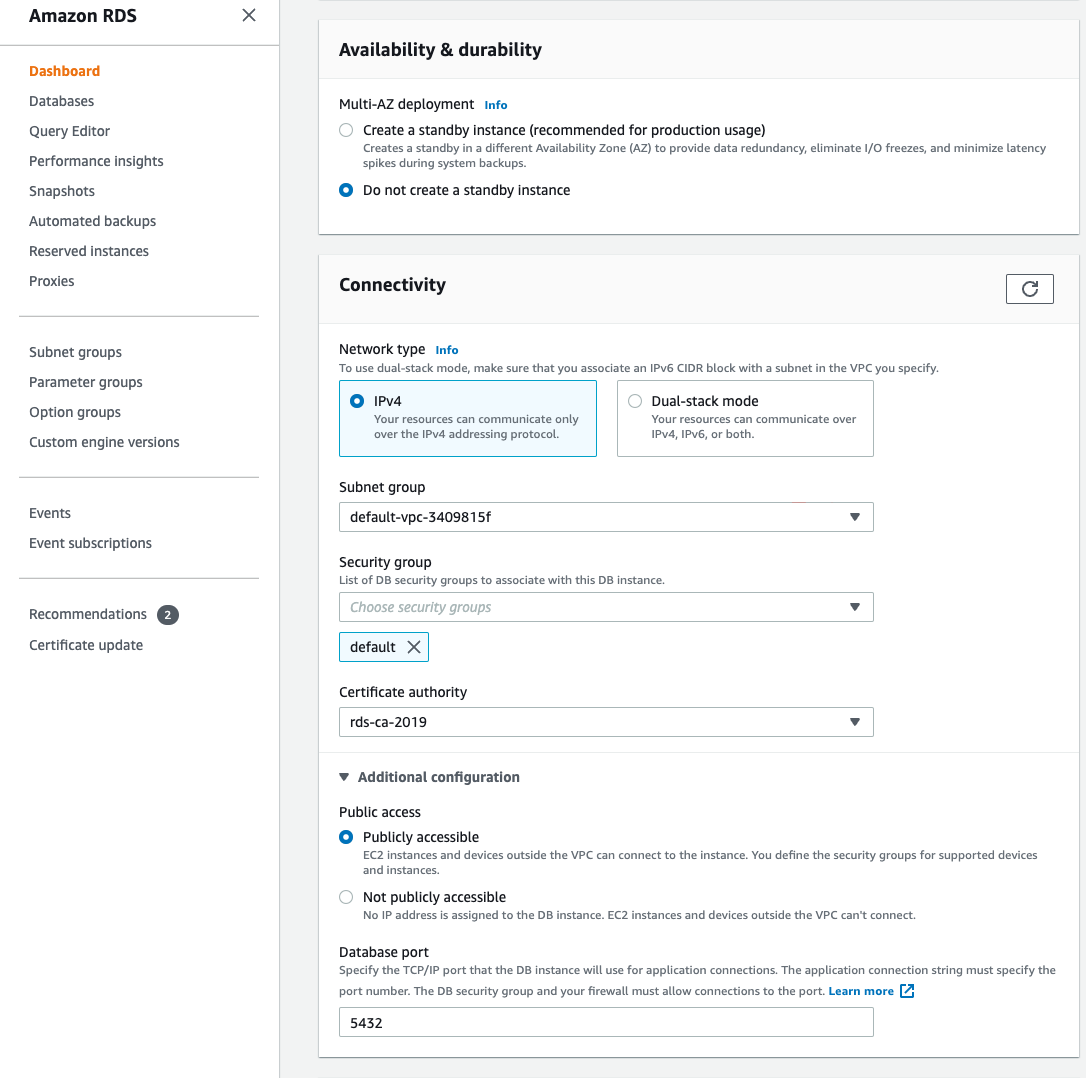Image resolution: width=1086 pixels, height=1078 pixels.
Task: Select Not publicly accessible
Action: (x=345, y=897)
